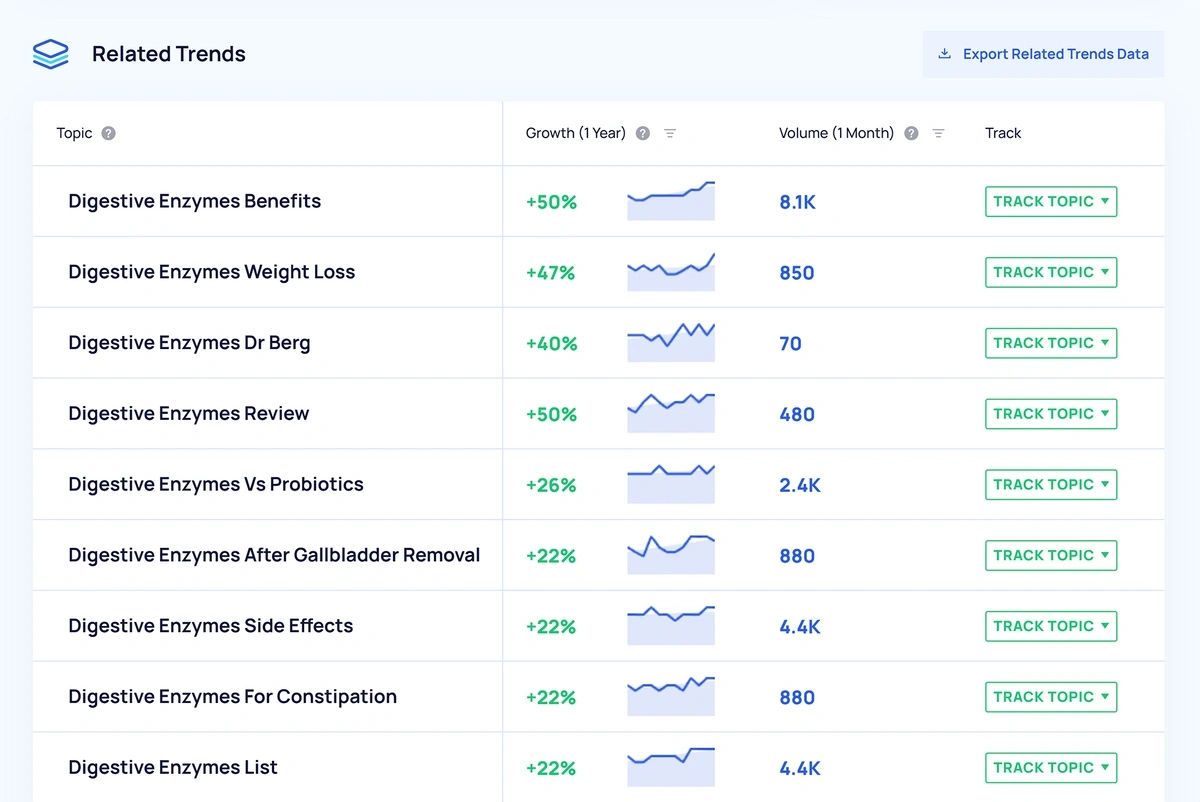This screenshot has width=1200, height=802.
Task: Click the download icon in Export button
Action: click(x=944, y=54)
